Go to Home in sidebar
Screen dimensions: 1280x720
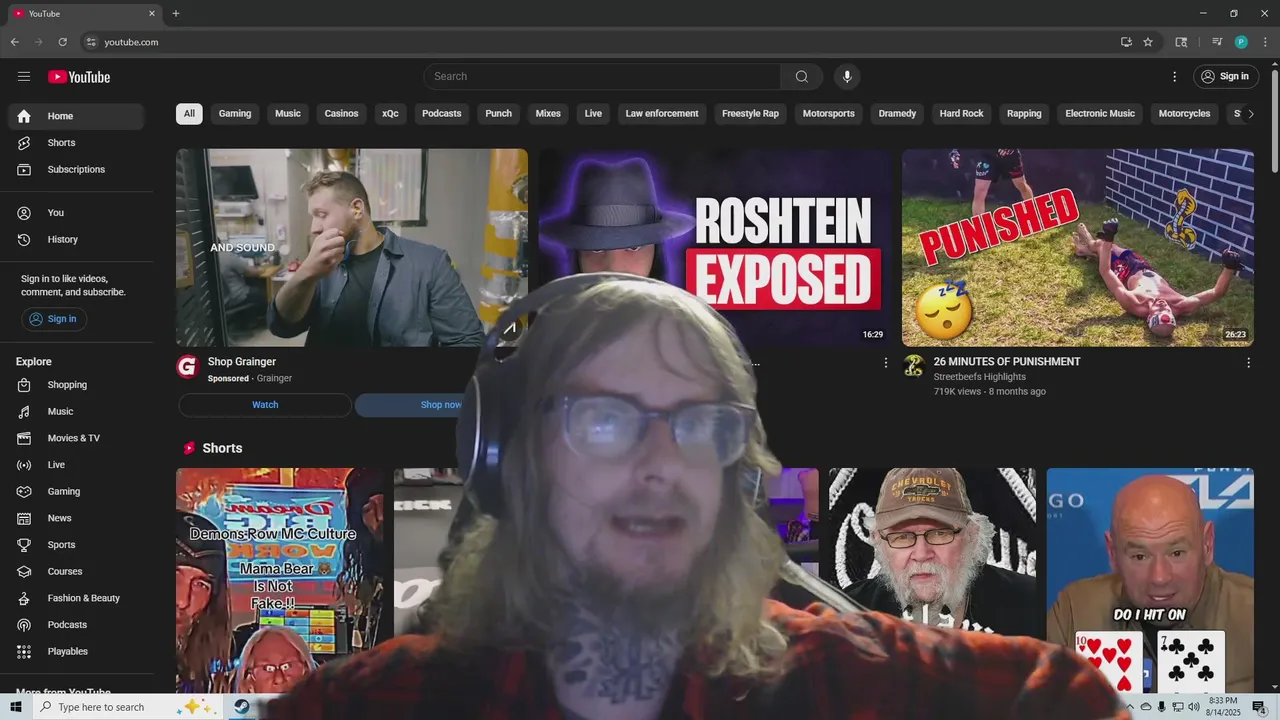pyautogui.click(x=76, y=116)
